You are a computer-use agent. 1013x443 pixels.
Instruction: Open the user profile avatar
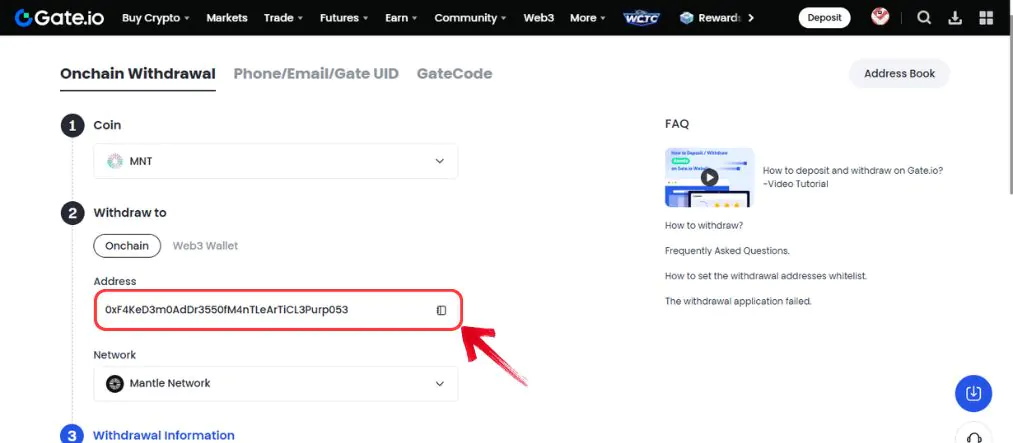pyautogui.click(x=880, y=17)
